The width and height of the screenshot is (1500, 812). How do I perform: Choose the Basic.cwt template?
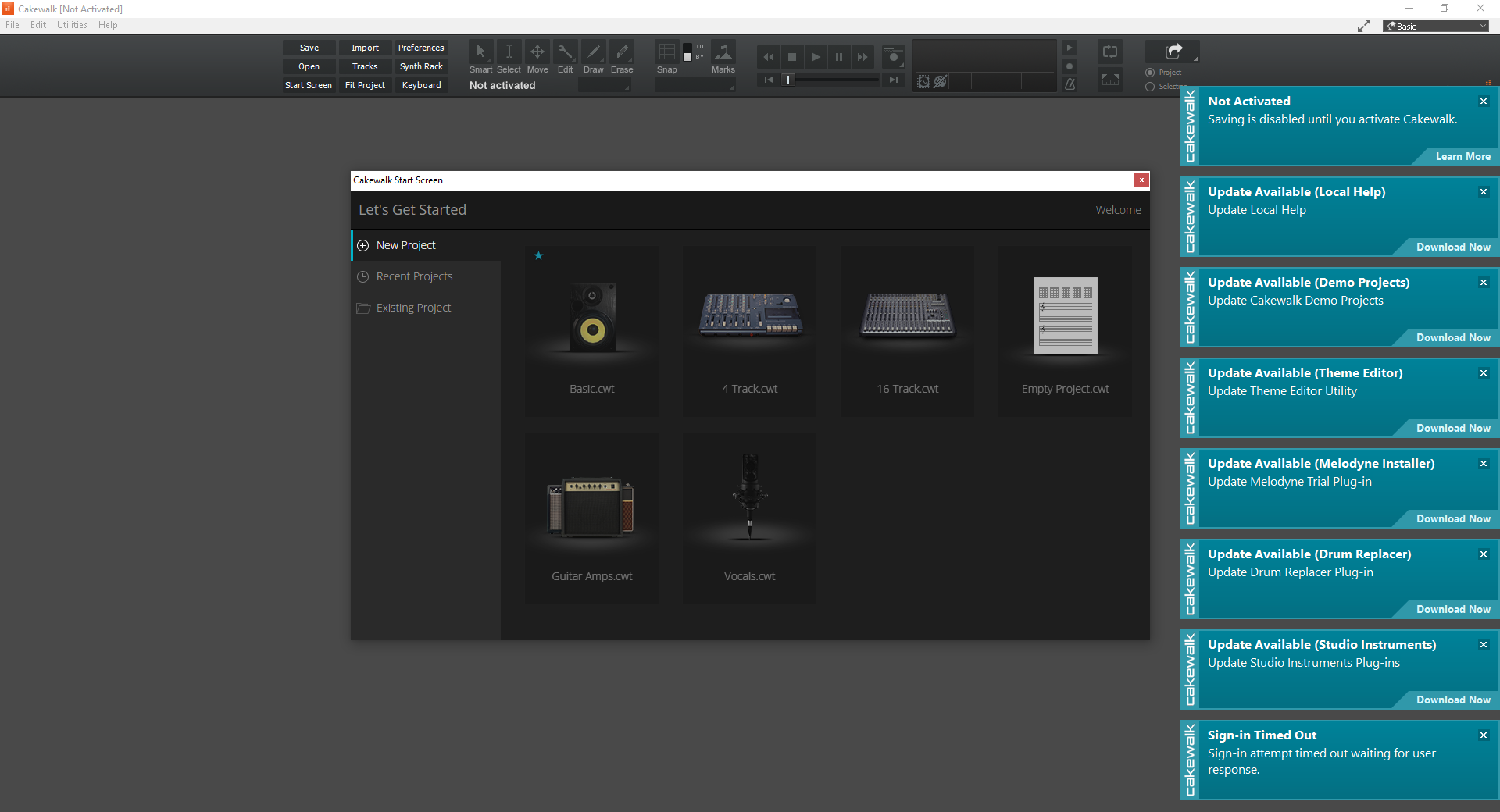pos(591,331)
